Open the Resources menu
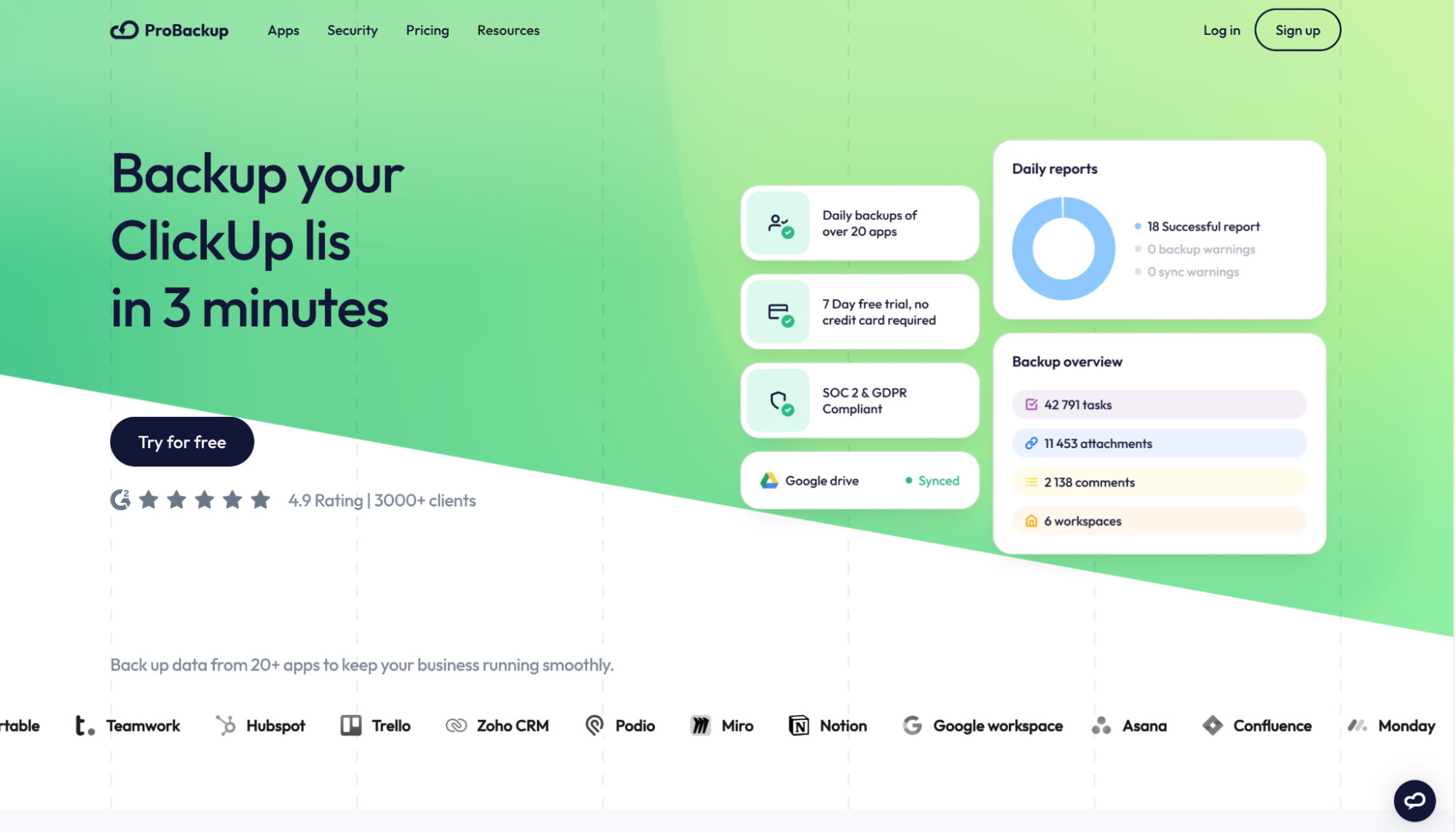The width and height of the screenshot is (1456, 833). point(508,31)
